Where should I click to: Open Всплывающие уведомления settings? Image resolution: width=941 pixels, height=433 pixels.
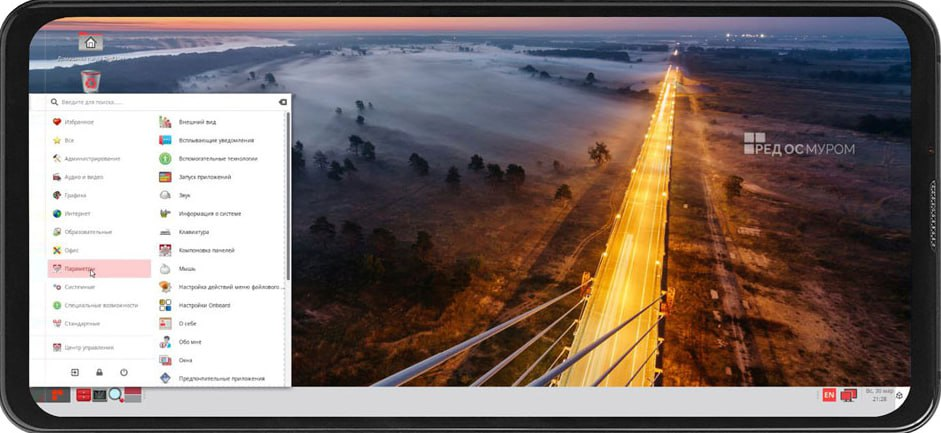point(221,140)
